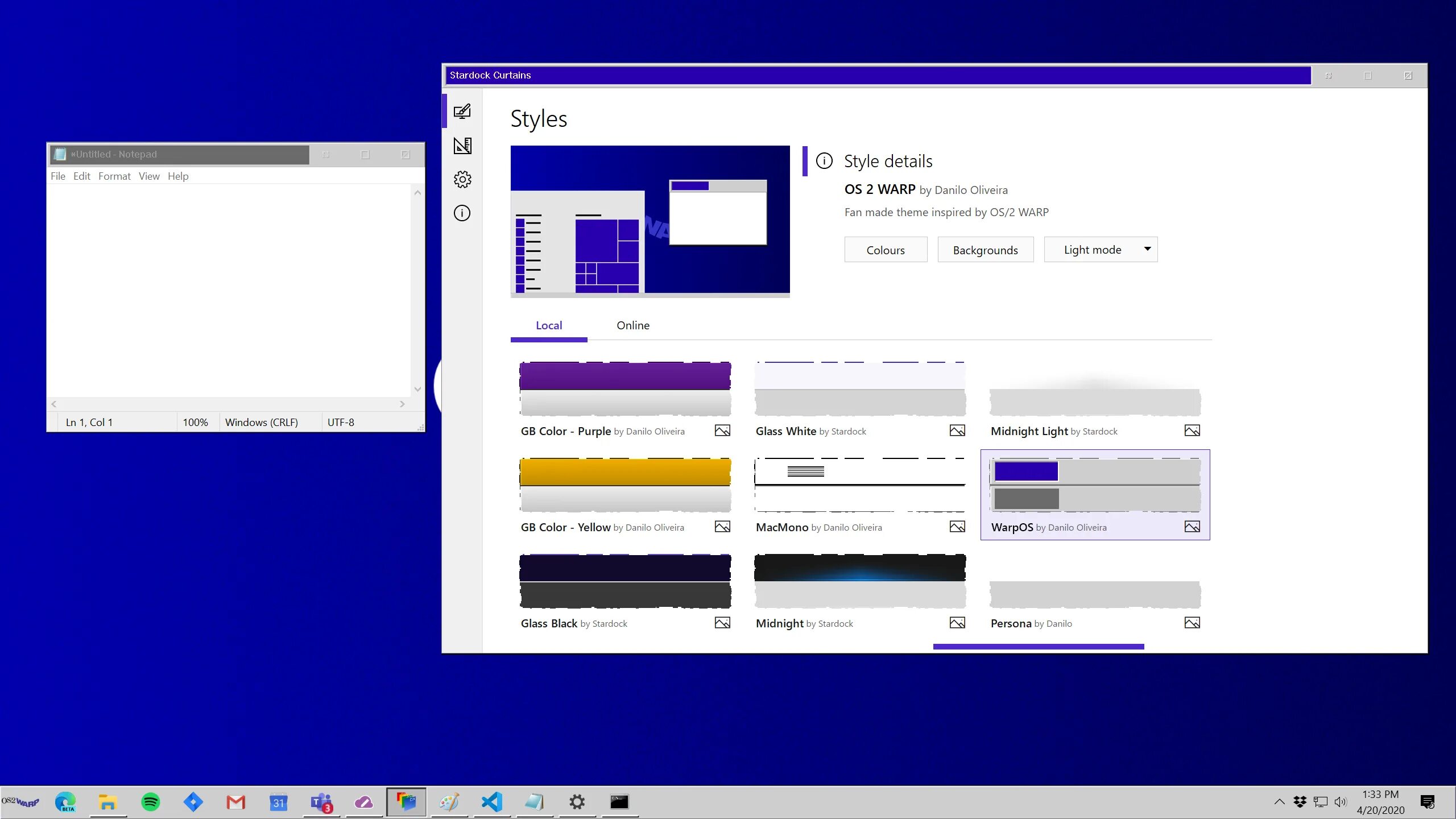
Task: Click the image icon next to Glass White
Action: (x=957, y=431)
